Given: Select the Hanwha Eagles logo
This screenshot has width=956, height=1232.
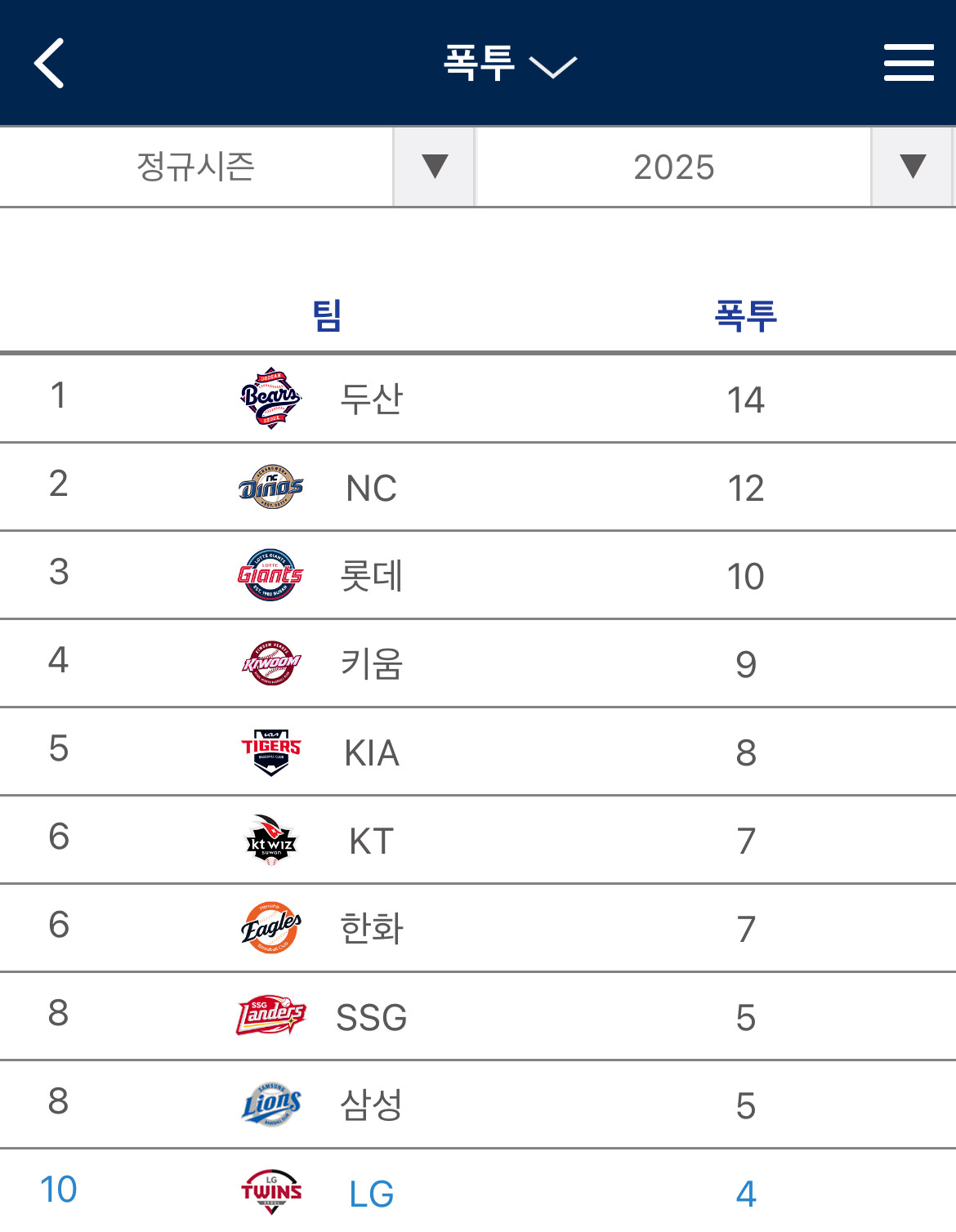Looking at the screenshot, I should coord(271,928).
